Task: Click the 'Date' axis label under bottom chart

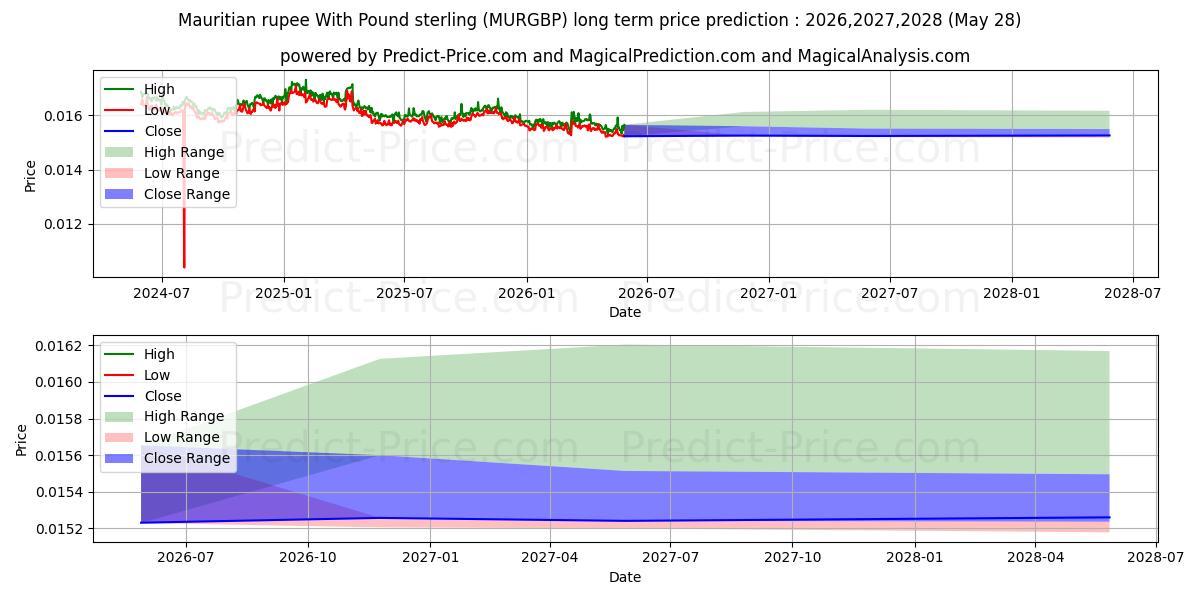Action: coord(625,577)
